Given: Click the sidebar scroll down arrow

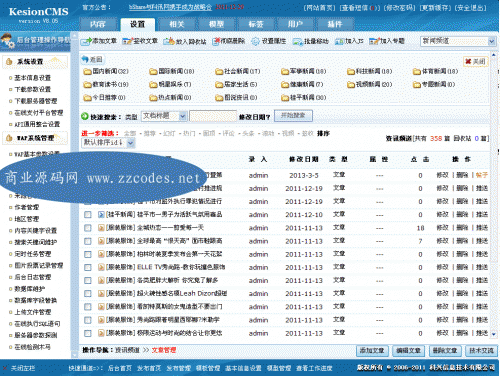Looking at the screenshot, I should click(74, 354).
